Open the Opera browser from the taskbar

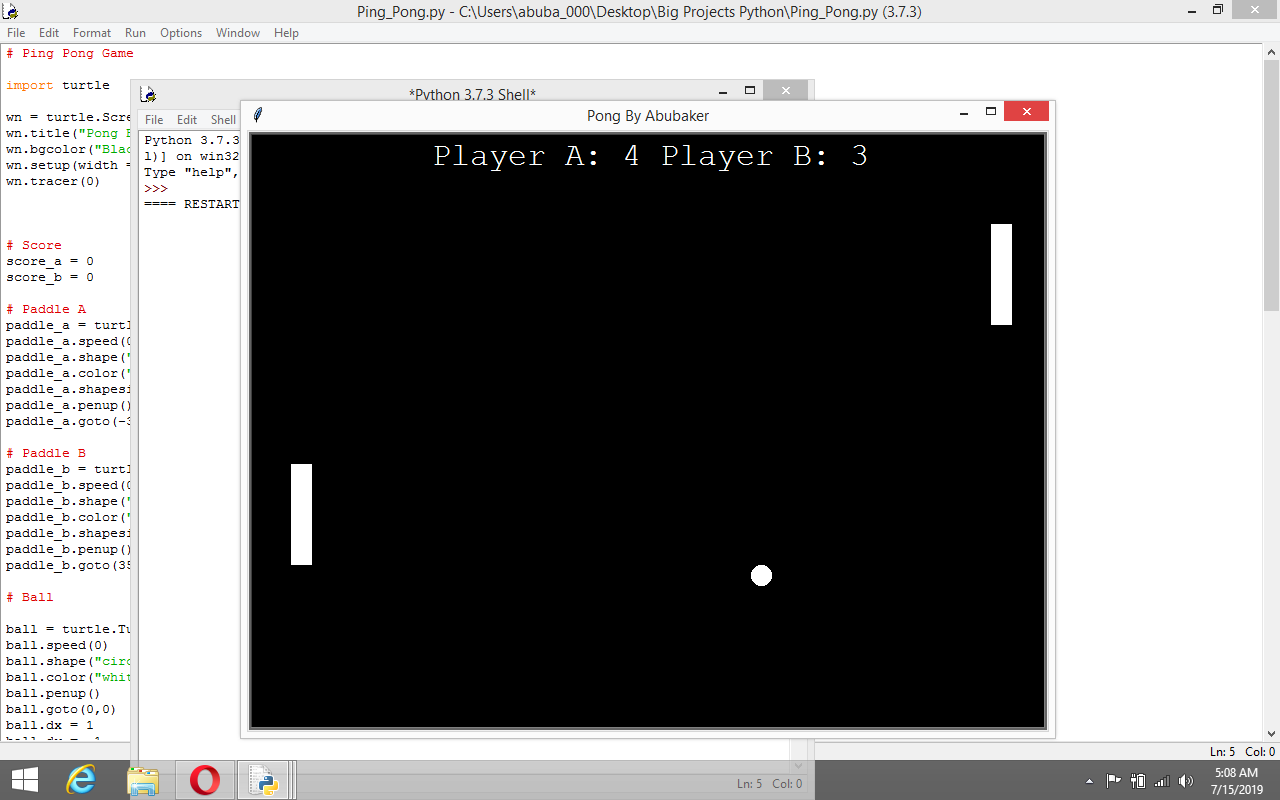click(x=204, y=779)
